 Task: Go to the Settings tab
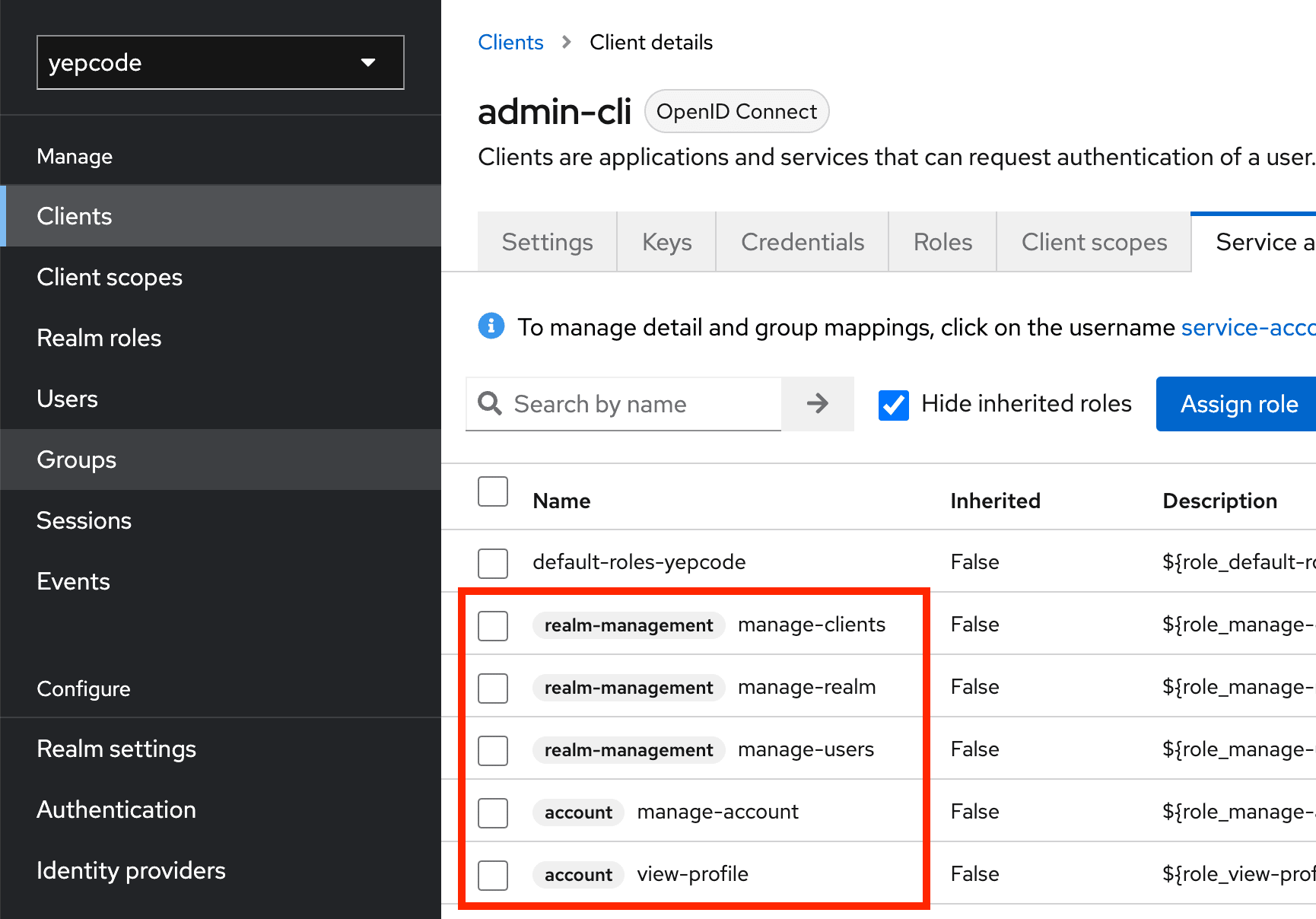coord(547,242)
